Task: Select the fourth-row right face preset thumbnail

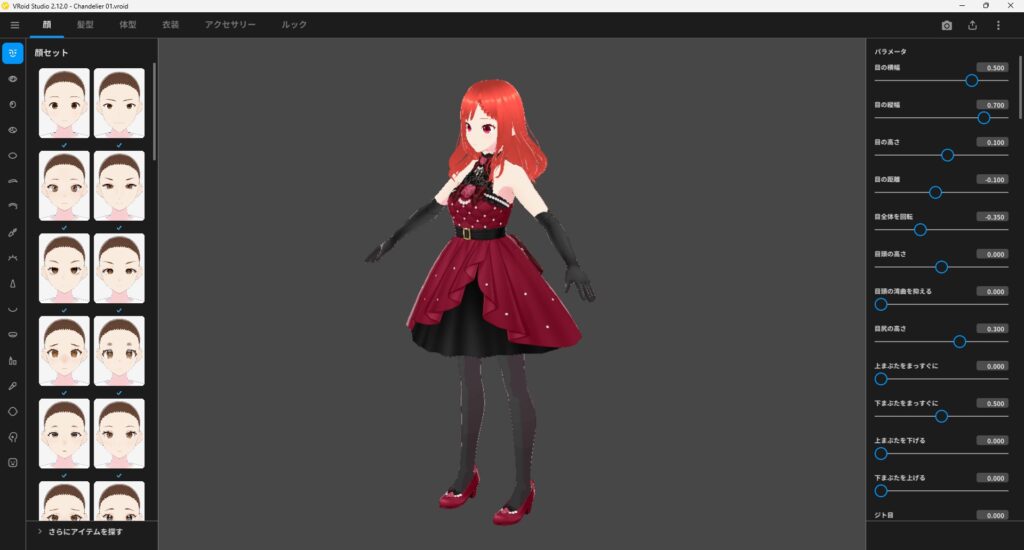Action: [x=119, y=351]
